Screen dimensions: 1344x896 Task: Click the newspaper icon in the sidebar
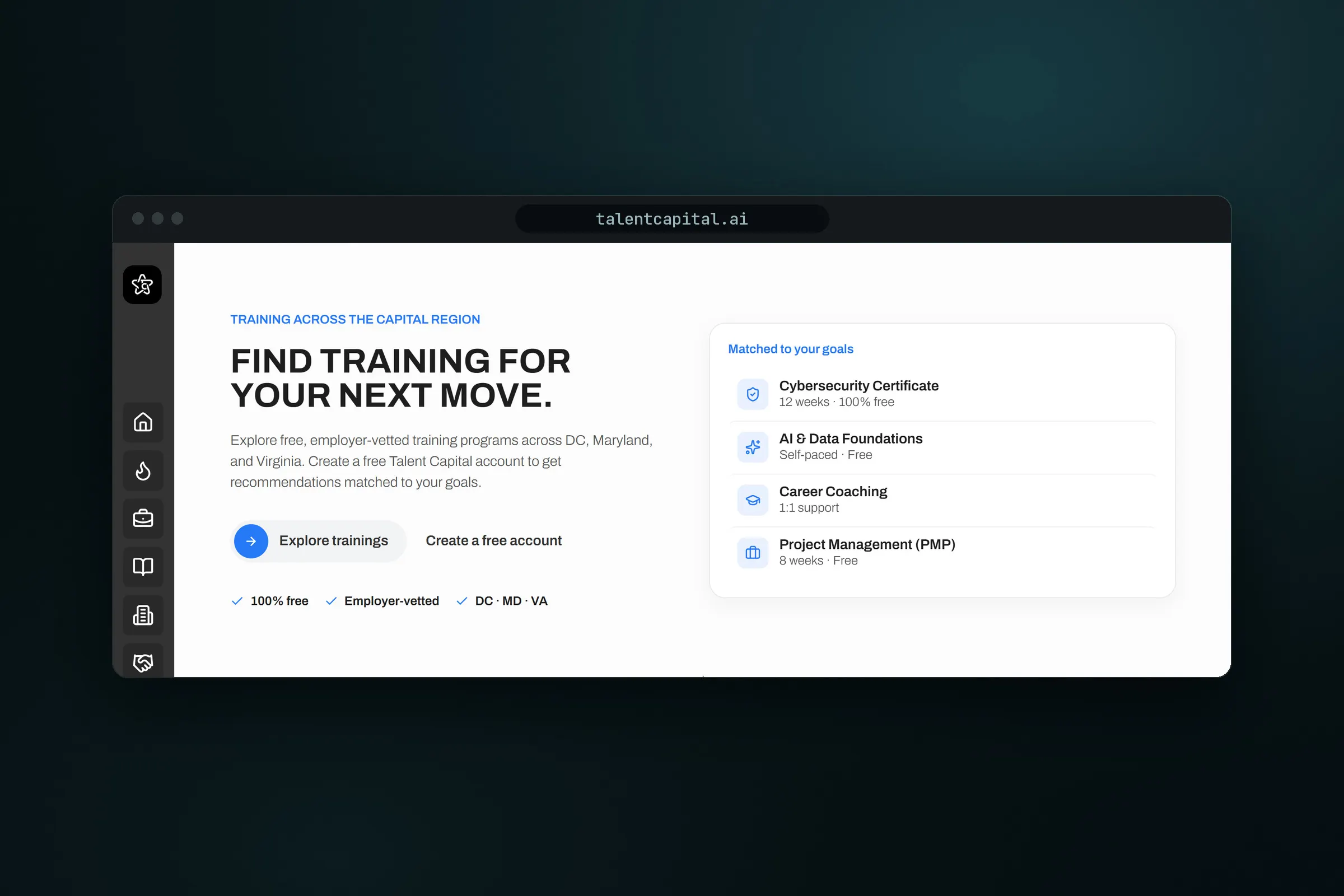pos(143,615)
